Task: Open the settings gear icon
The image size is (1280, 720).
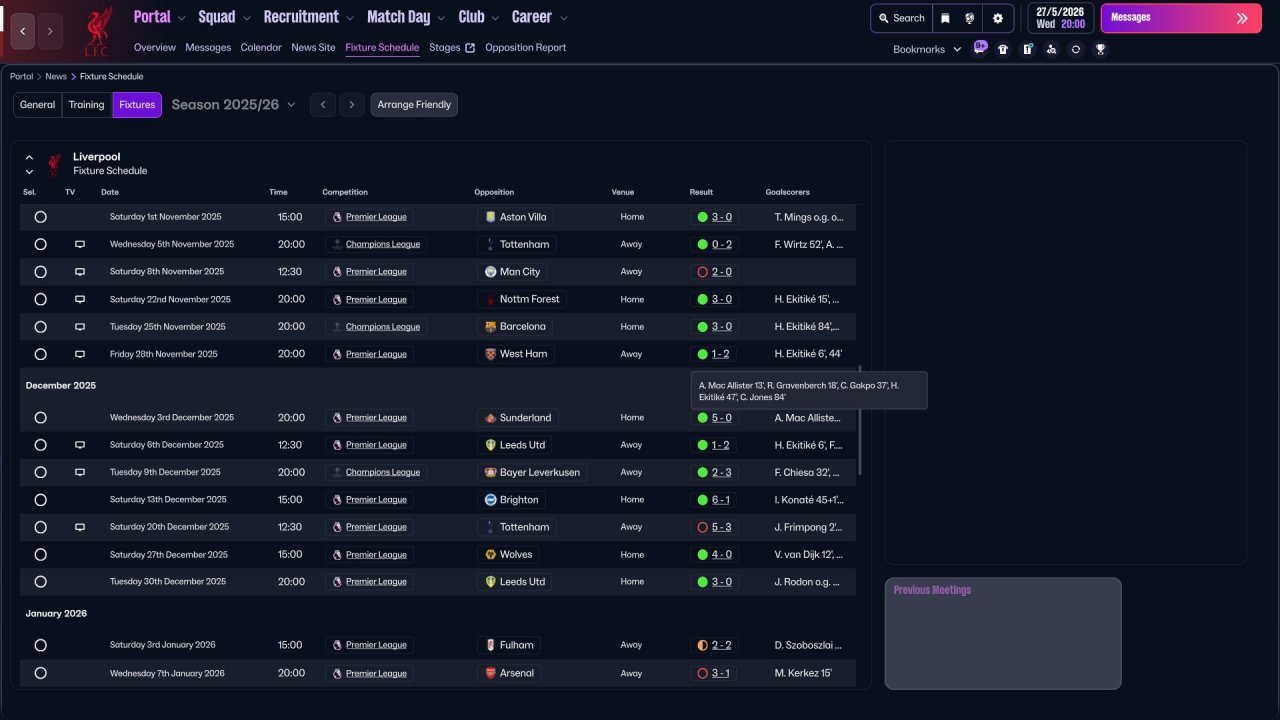Action: [998, 18]
